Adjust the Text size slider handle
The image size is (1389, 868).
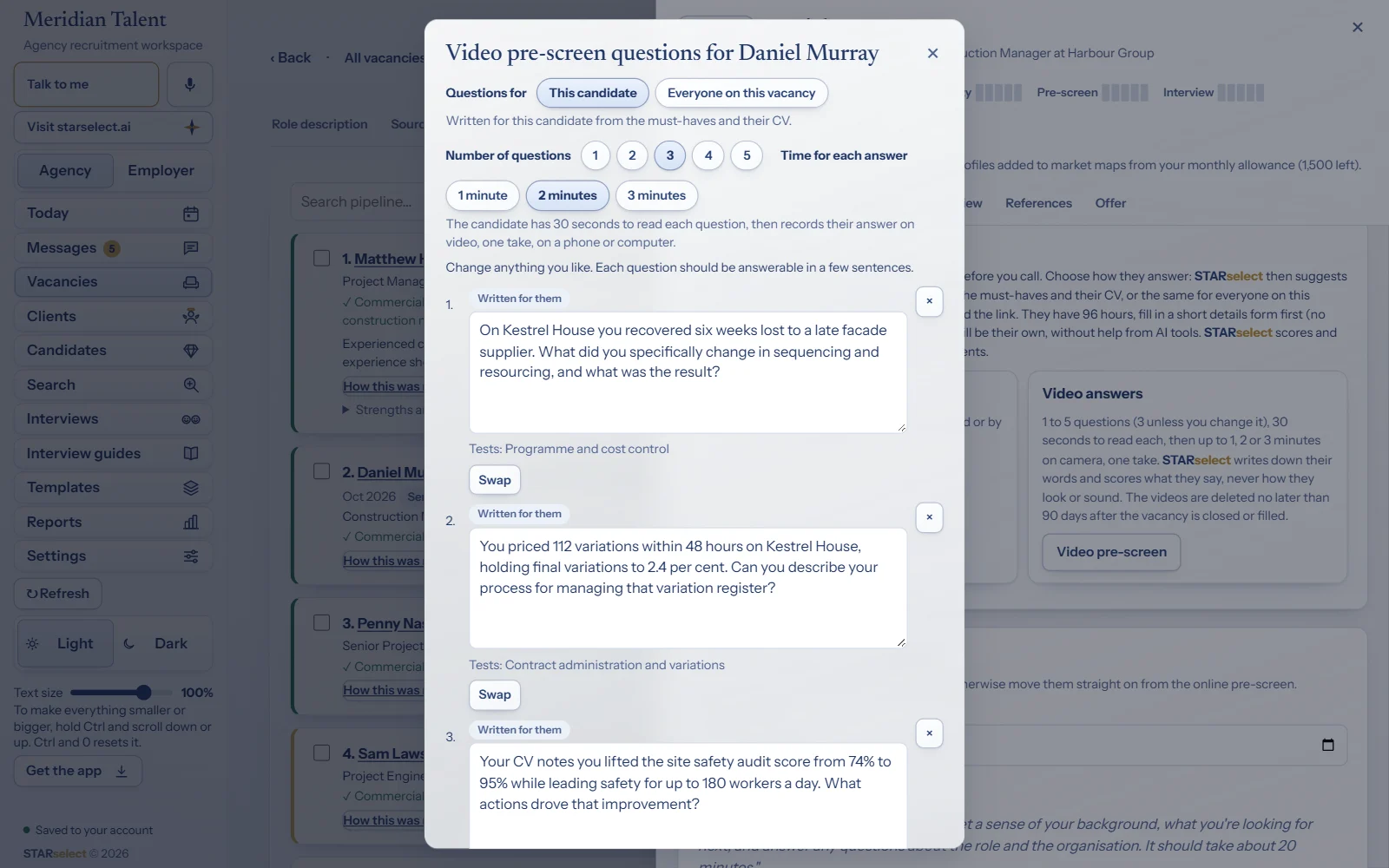pos(144,693)
